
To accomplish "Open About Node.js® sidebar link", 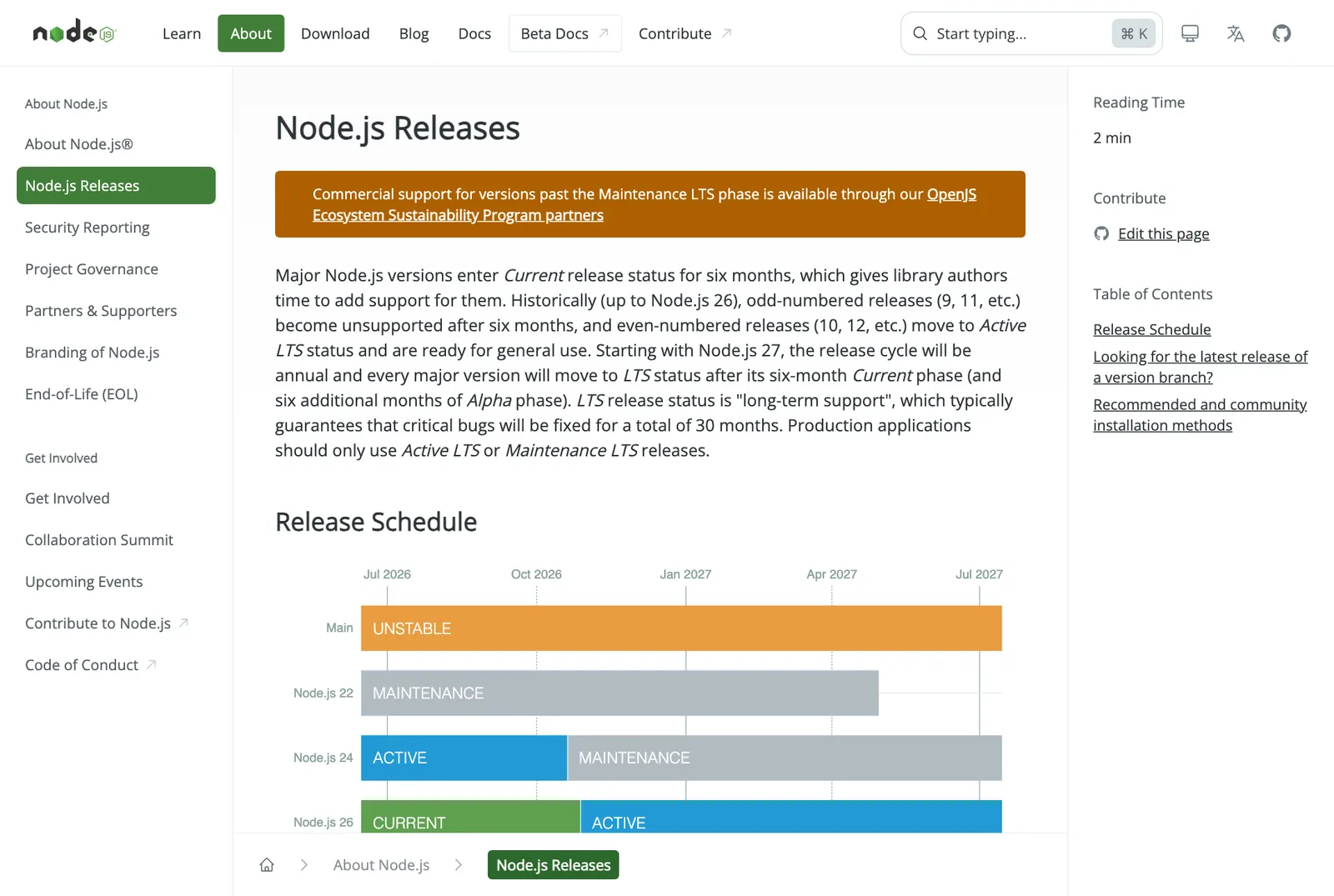I will tap(79, 143).
